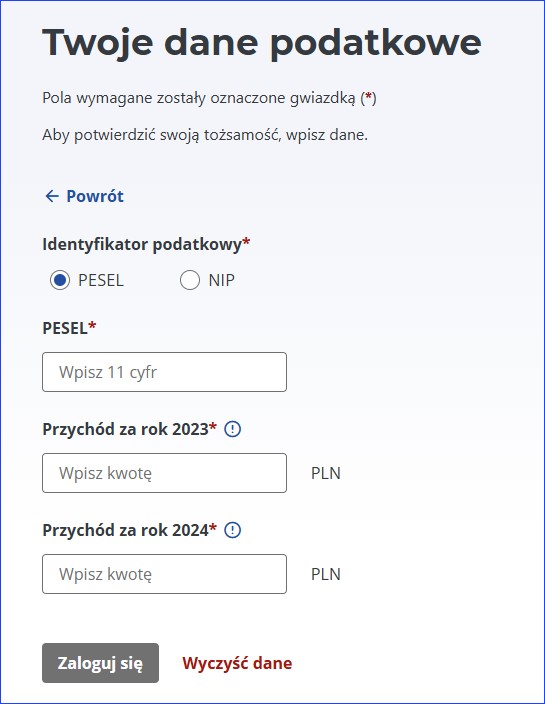
Task: Click the back arrow icon beside Powrót
Action: 52,196
